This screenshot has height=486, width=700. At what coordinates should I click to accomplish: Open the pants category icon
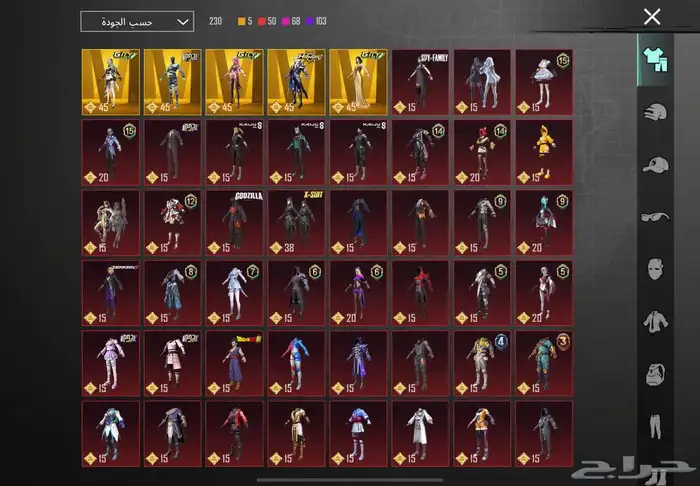coord(654,427)
